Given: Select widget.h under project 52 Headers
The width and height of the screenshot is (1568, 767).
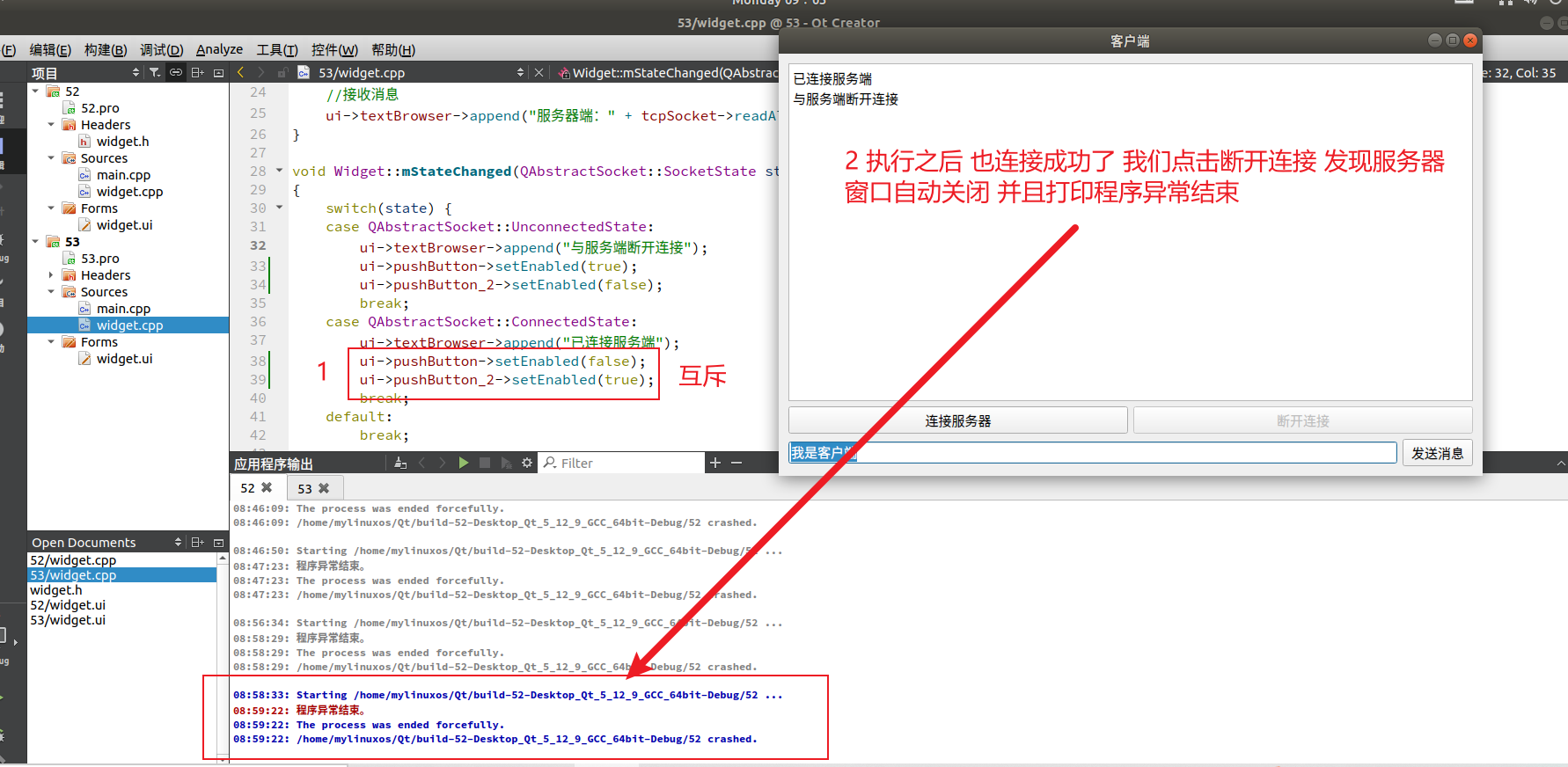Looking at the screenshot, I should [122, 141].
